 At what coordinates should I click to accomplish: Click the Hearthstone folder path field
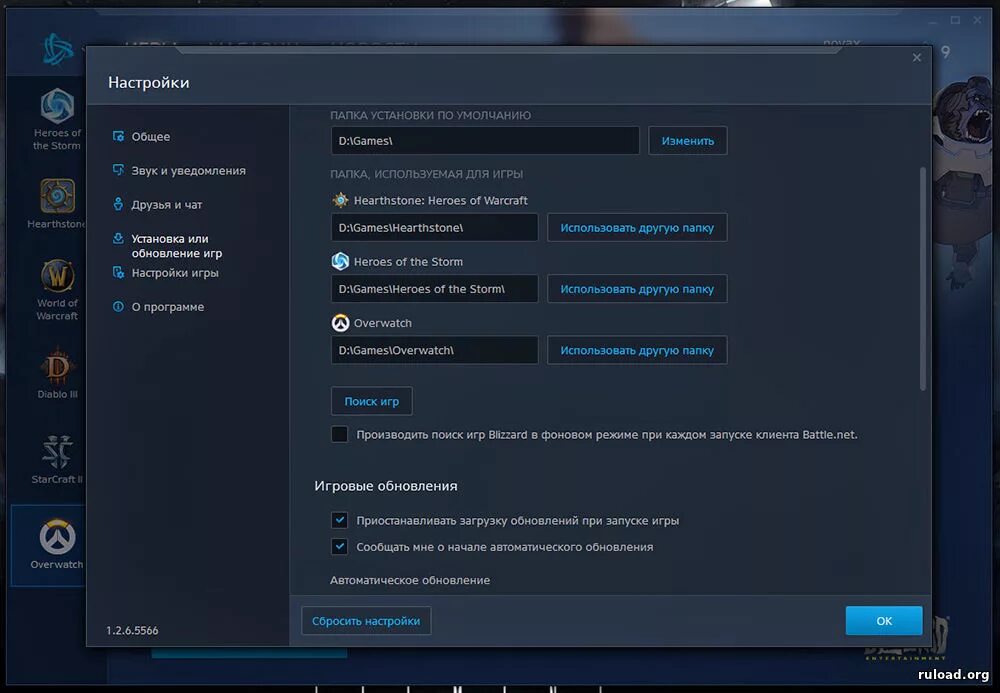click(x=434, y=228)
